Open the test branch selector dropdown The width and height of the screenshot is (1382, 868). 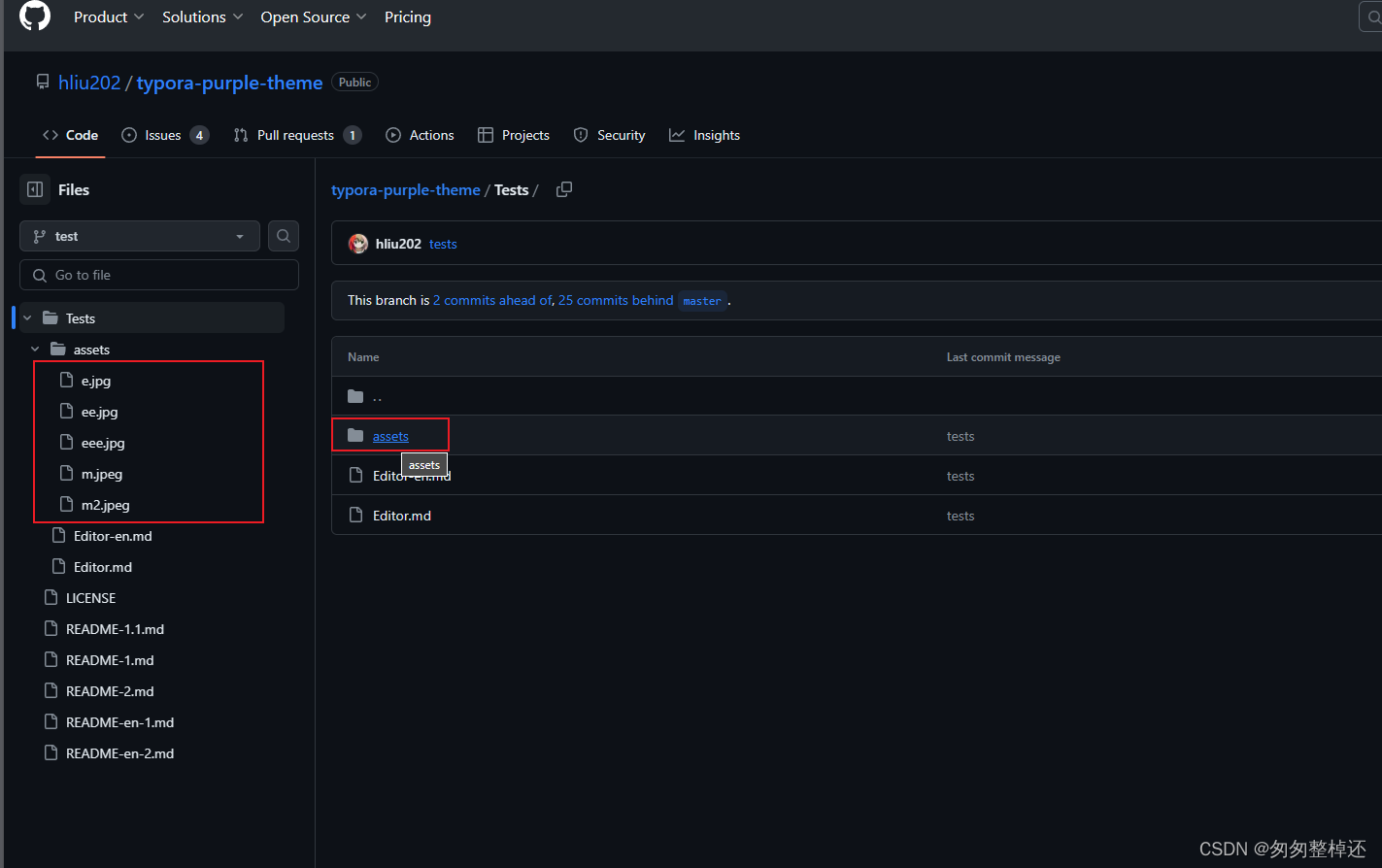140,236
